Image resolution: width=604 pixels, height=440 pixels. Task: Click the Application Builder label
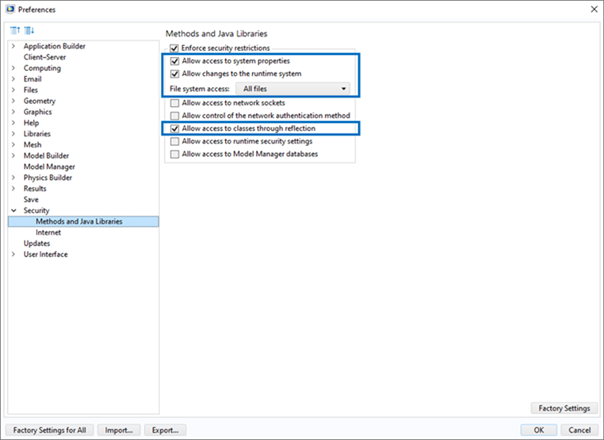coord(54,46)
